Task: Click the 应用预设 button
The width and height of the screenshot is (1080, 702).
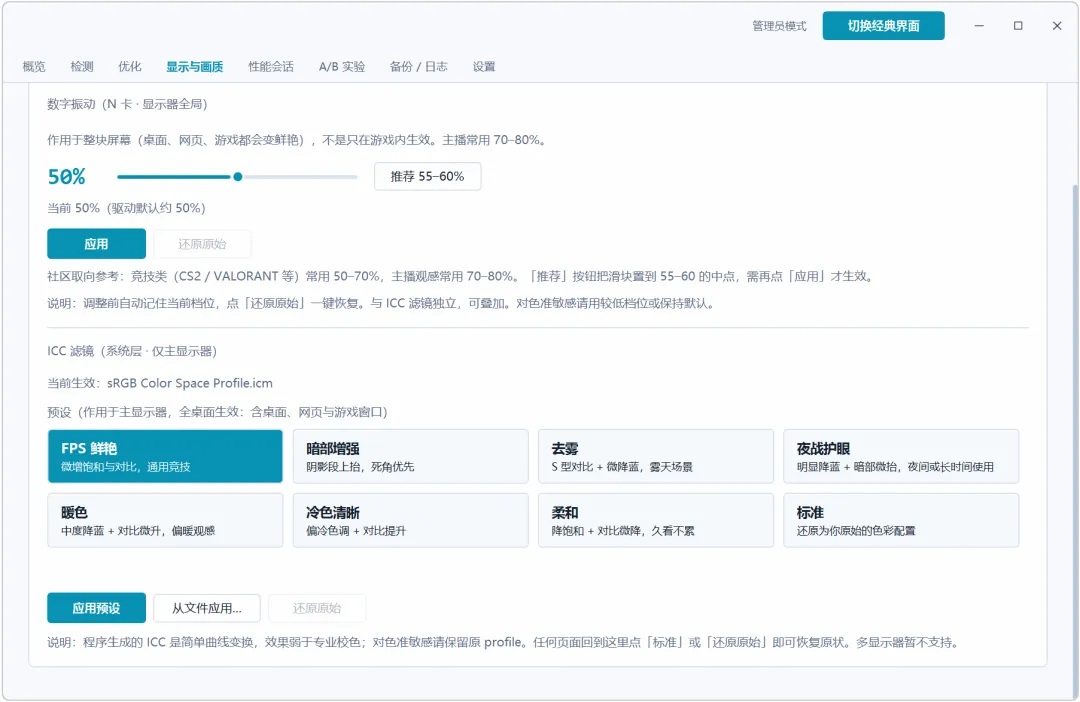Action: pos(96,608)
